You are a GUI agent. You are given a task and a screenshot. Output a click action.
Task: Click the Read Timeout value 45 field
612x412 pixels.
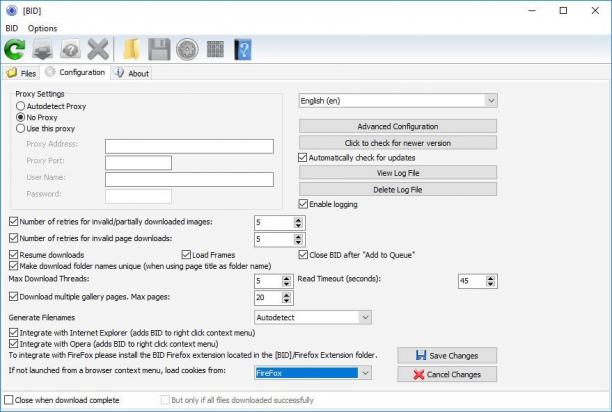[x=472, y=281]
